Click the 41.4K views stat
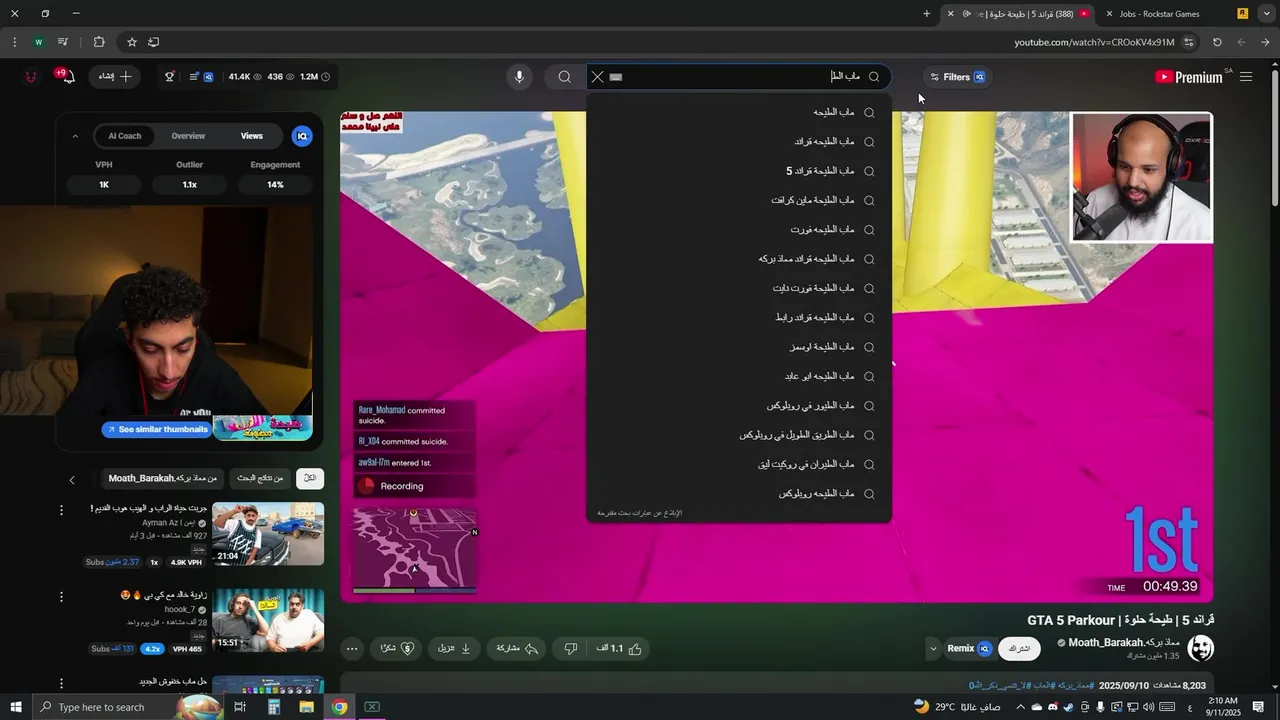 click(245, 77)
